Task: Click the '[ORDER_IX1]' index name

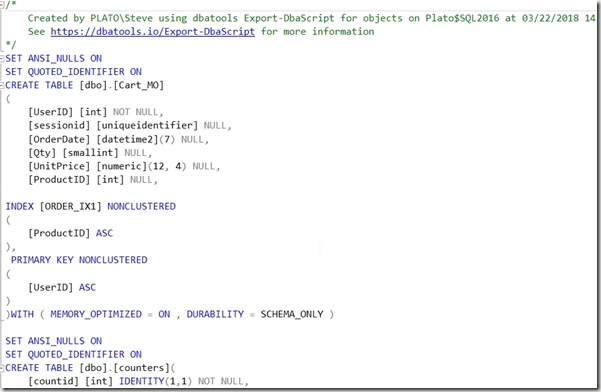Action: pyautogui.click(x=71, y=206)
